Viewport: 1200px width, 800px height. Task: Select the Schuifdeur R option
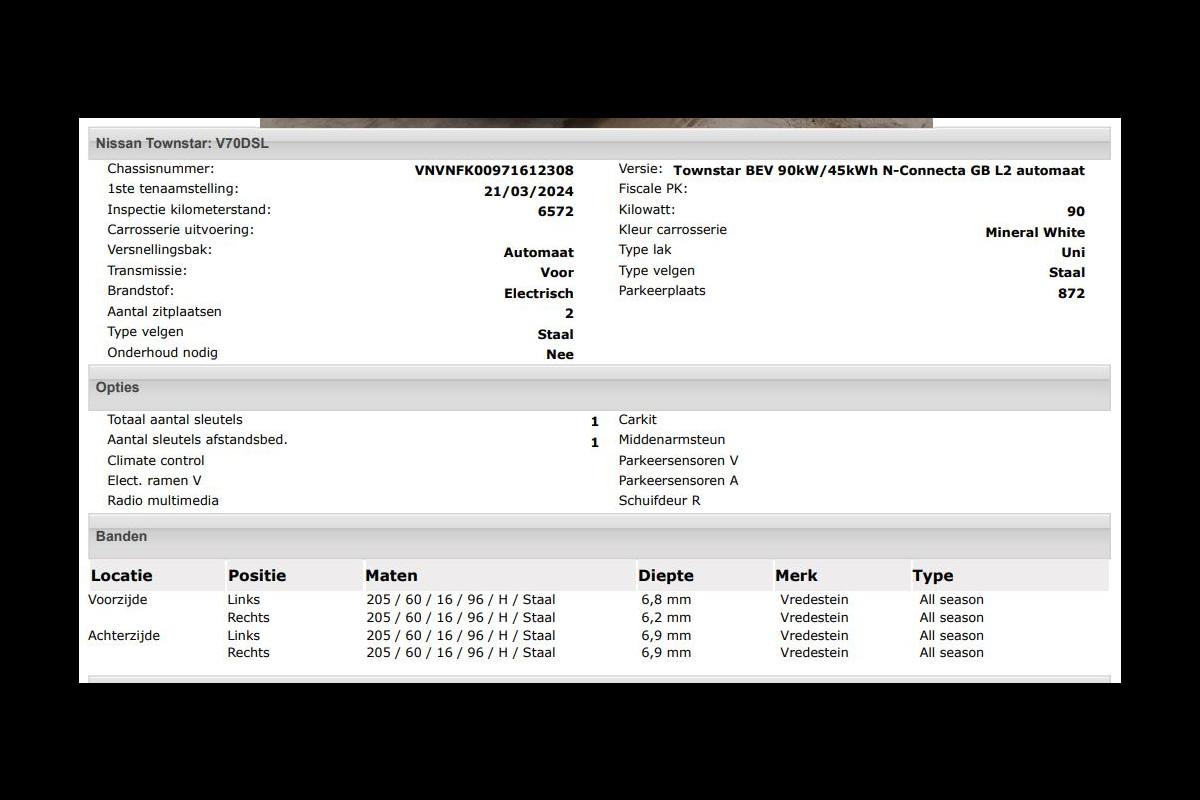[x=659, y=500]
